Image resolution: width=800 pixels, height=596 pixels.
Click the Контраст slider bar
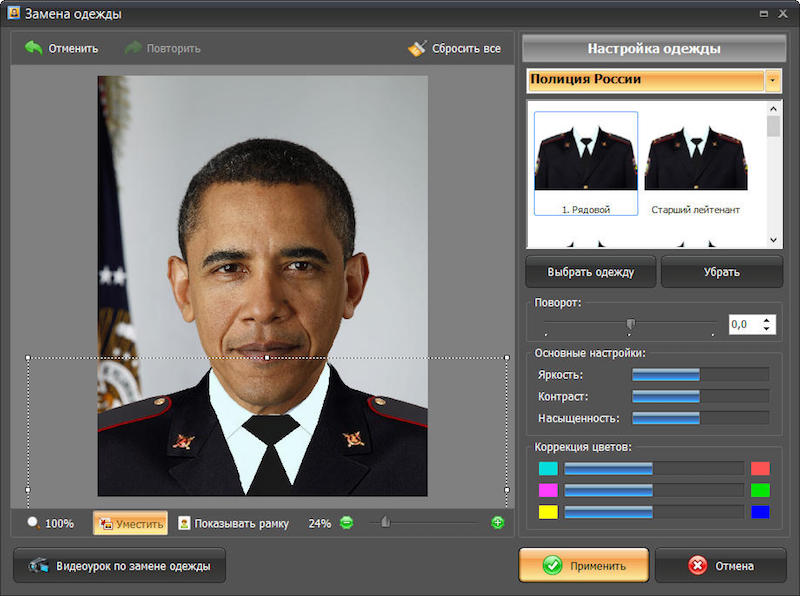pos(701,396)
